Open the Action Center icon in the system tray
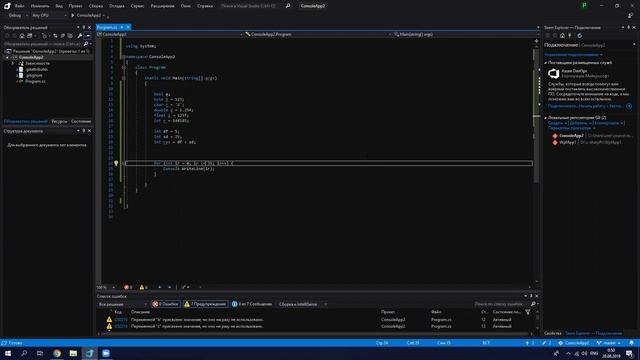640x360 pixels. tap(629, 353)
